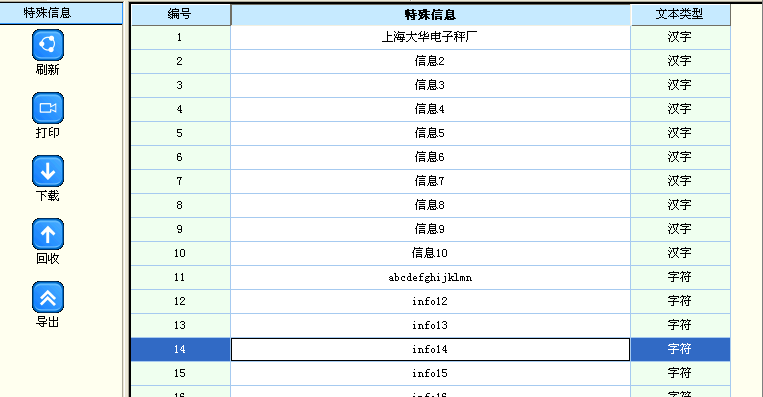763x397 pixels.
Task: Select the 特殊信息 sidebar panel header
Action: click(x=61, y=13)
